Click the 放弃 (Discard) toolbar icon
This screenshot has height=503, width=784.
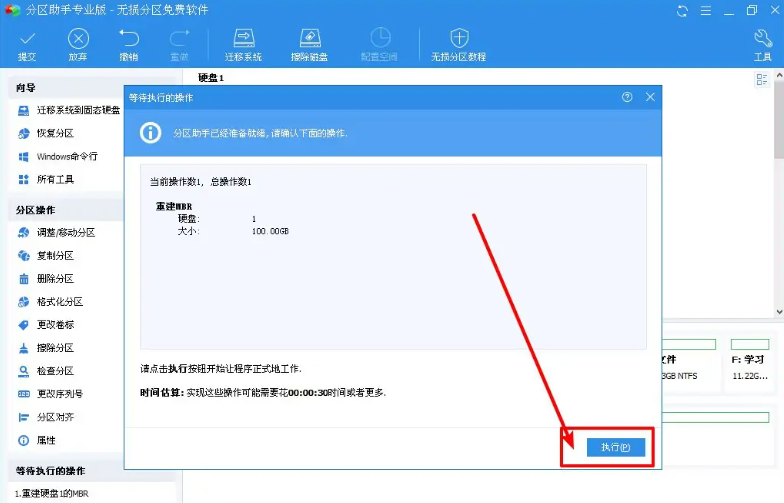(78, 42)
